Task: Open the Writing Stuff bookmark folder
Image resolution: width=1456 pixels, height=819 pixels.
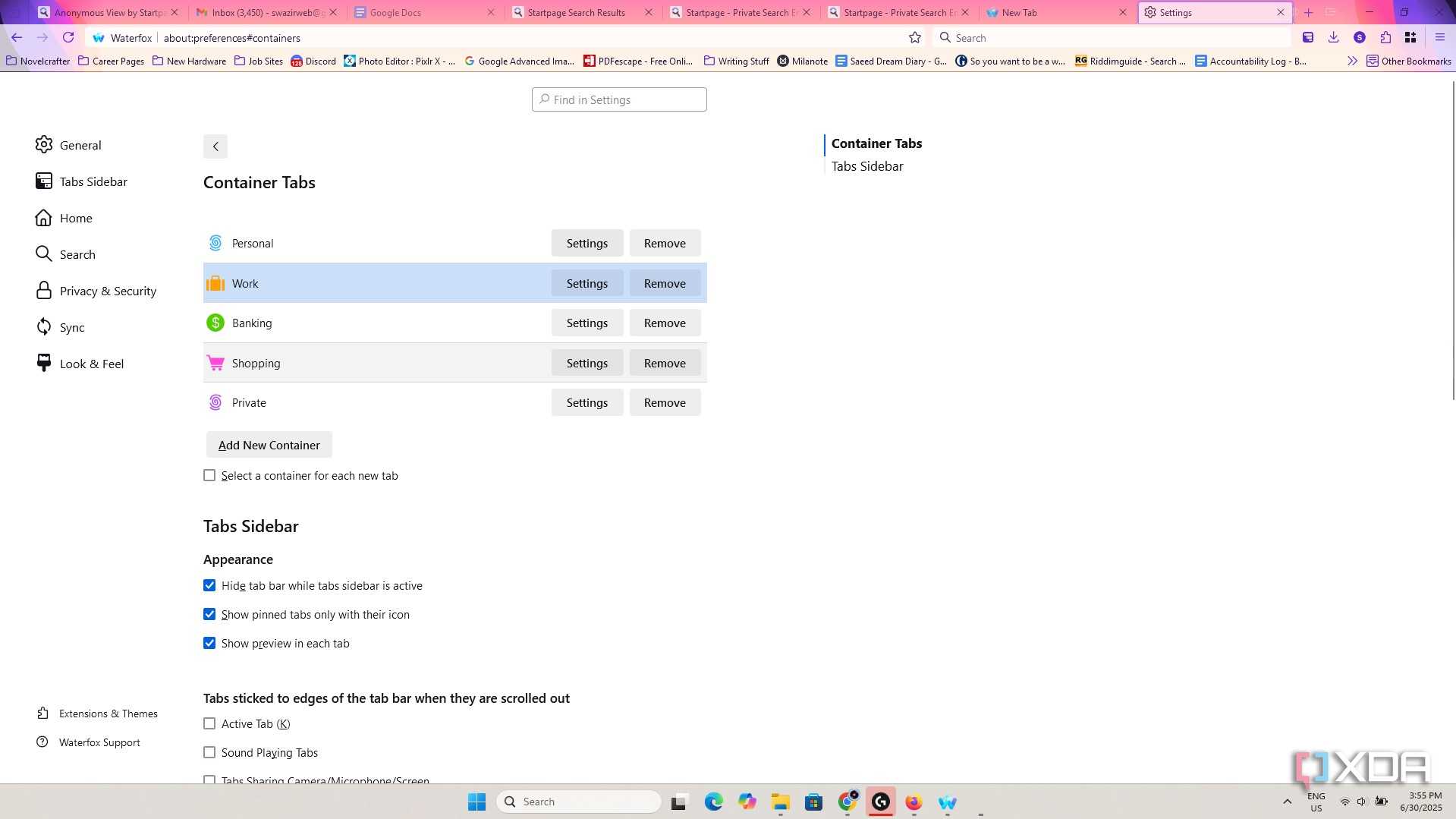Action: click(736, 61)
